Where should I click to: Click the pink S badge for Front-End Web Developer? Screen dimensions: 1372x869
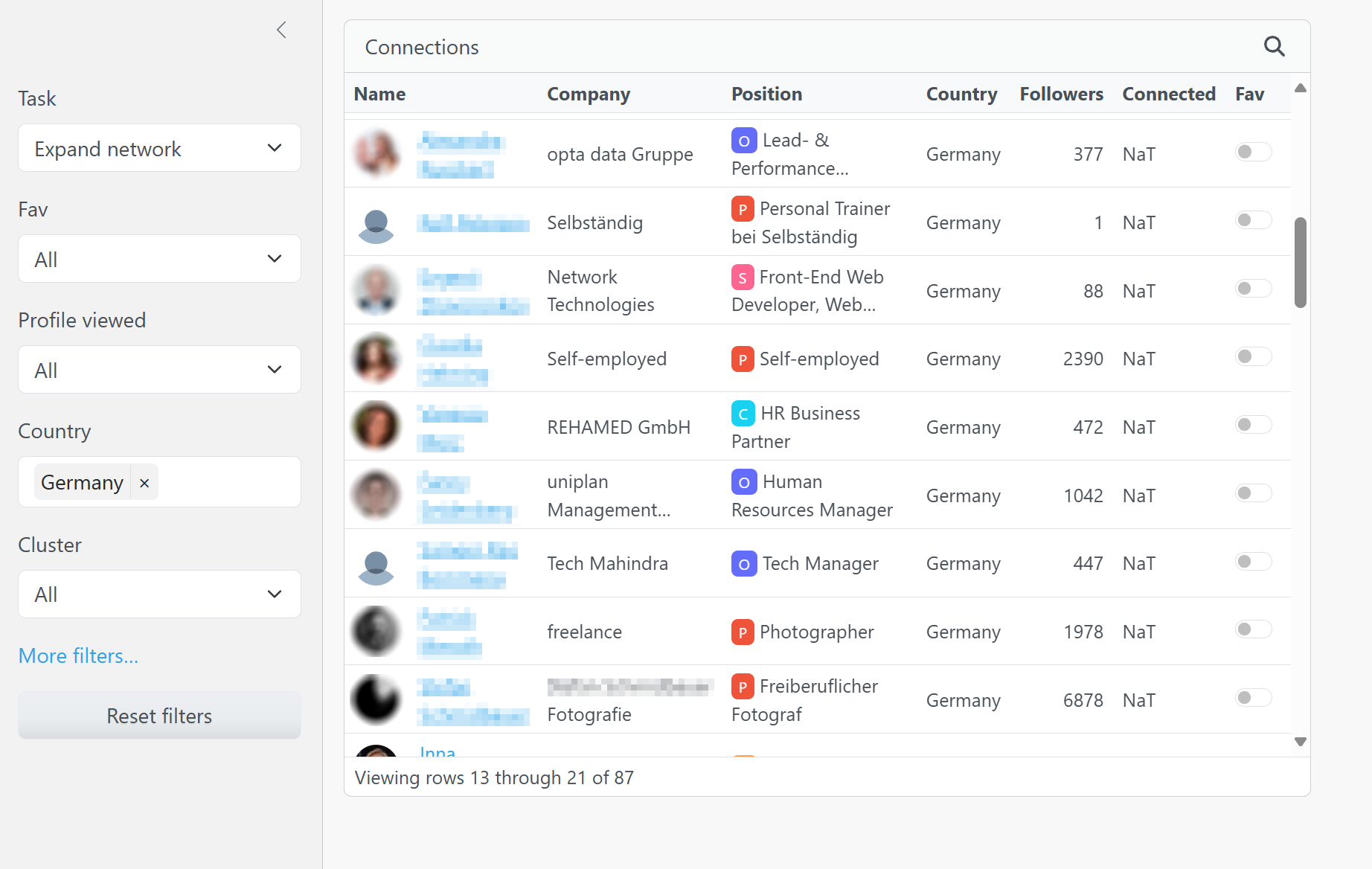tap(743, 277)
